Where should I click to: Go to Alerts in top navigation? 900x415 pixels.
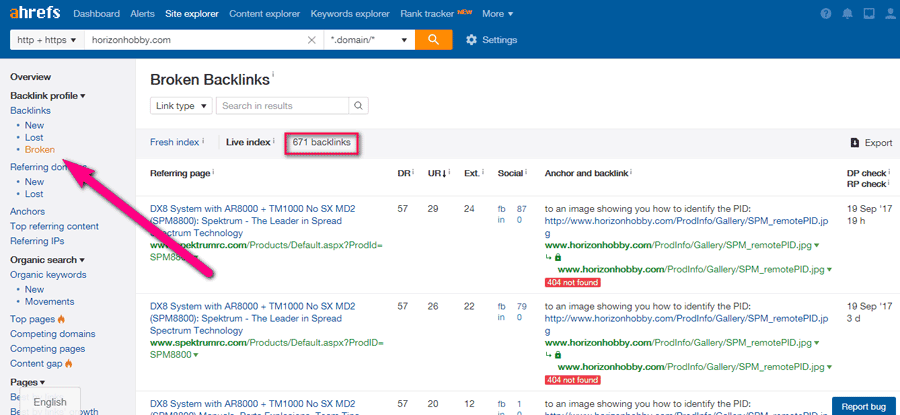tap(142, 14)
